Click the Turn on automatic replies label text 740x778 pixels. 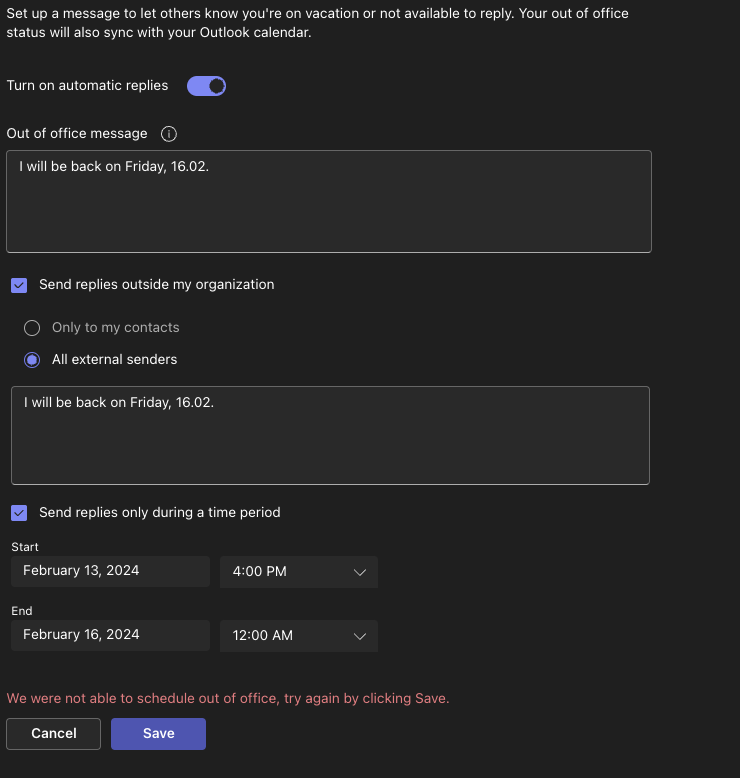(87, 85)
